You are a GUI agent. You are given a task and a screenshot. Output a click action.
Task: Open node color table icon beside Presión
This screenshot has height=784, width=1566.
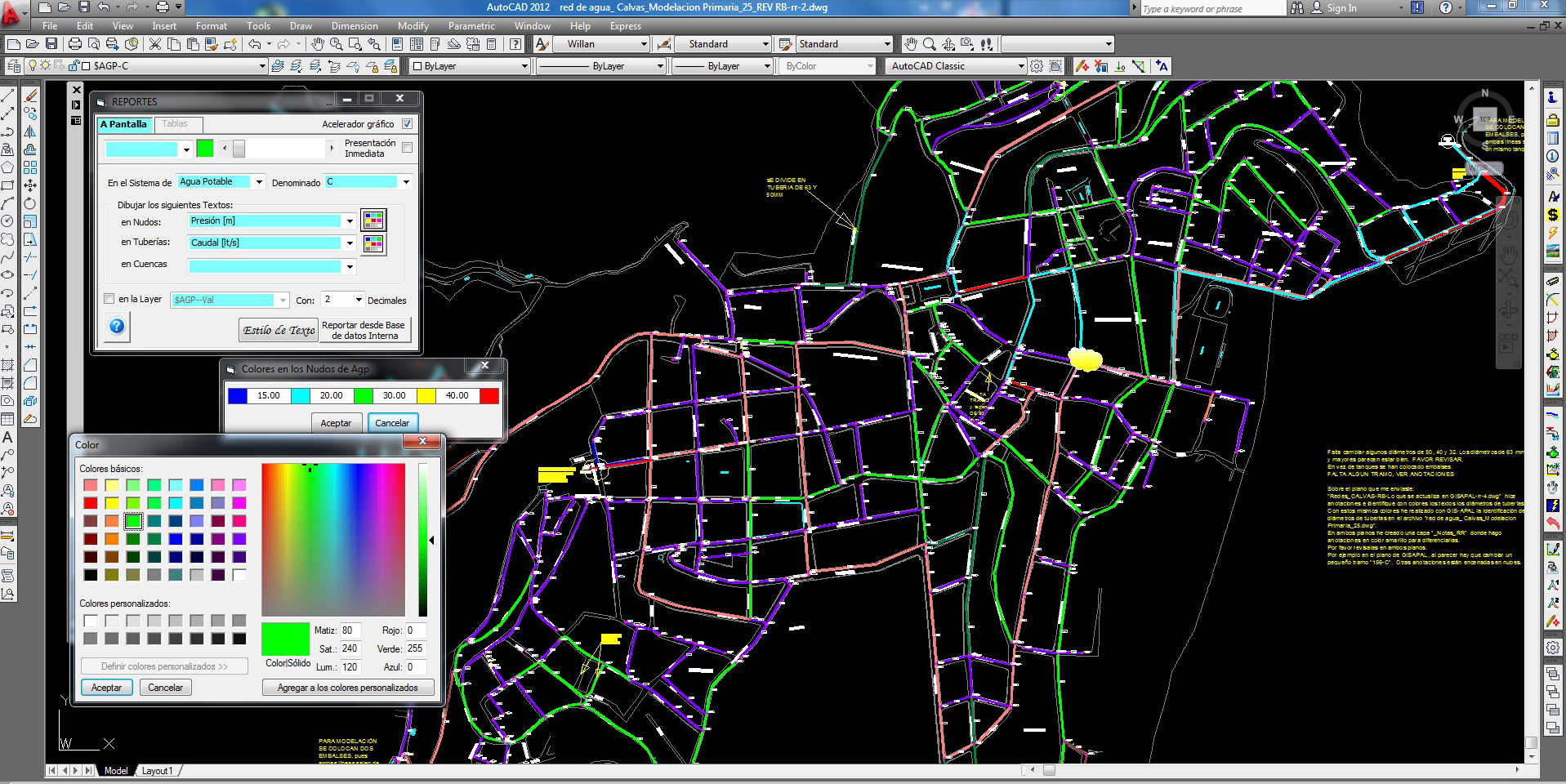tap(373, 220)
